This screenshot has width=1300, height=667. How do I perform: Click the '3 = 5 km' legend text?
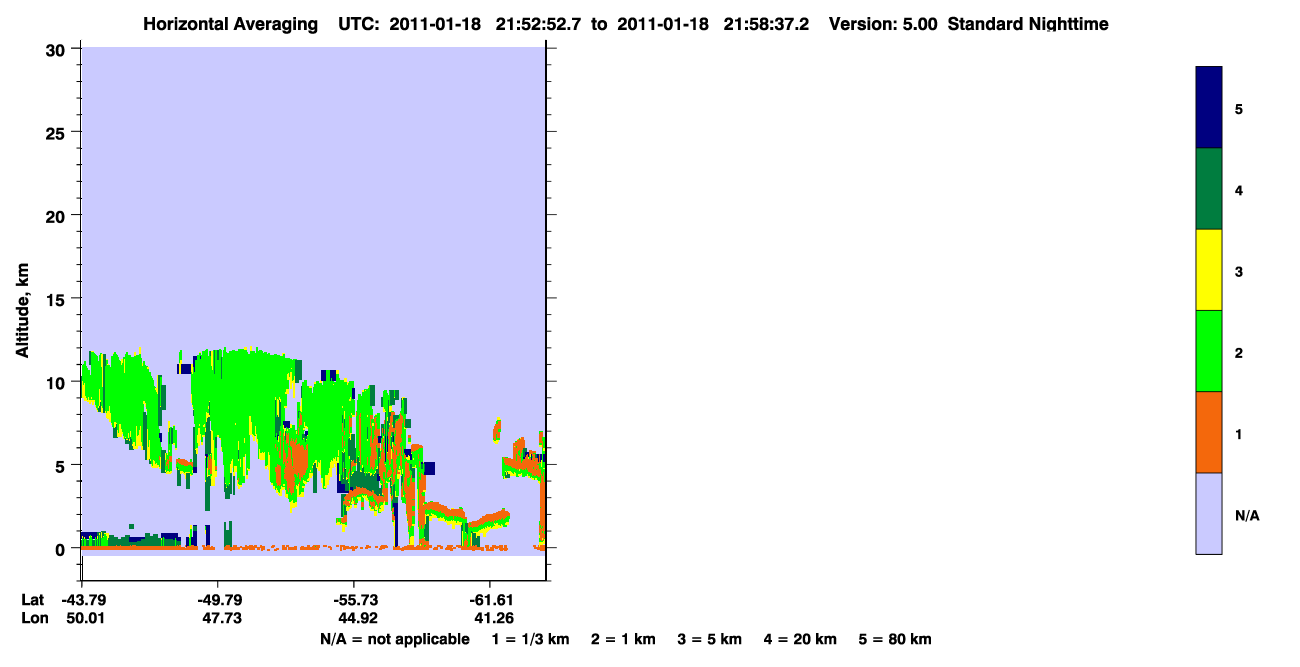710,639
